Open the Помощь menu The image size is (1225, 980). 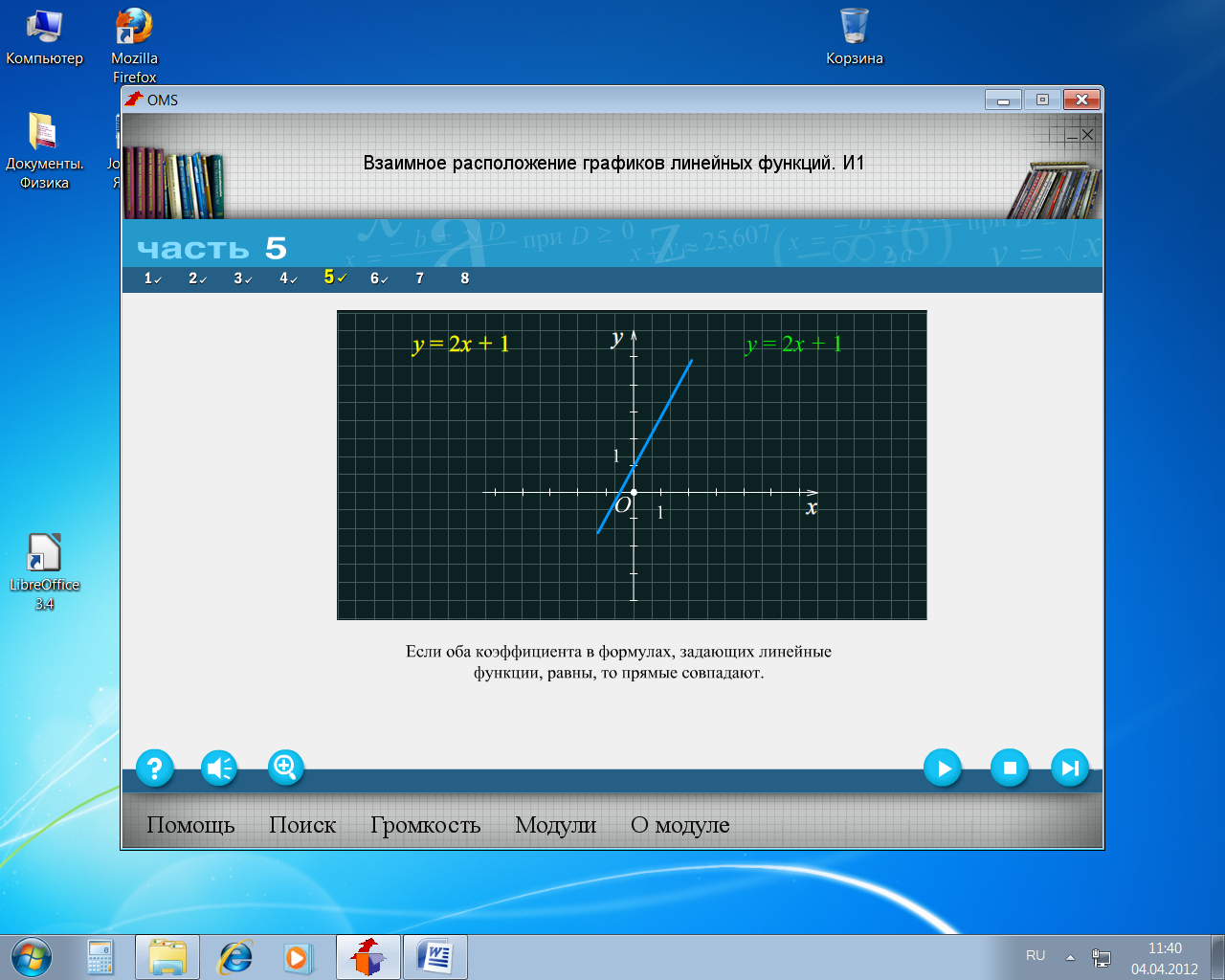[x=190, y=825]
